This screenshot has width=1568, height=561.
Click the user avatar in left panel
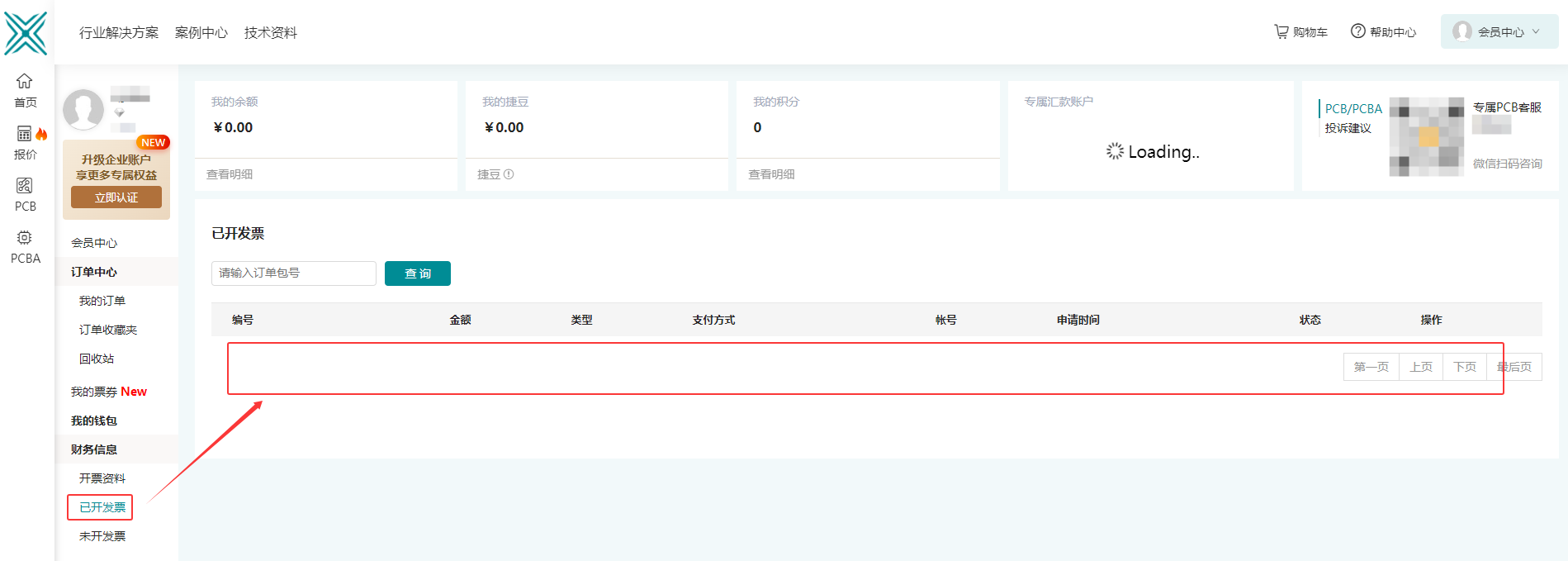[x=83, y=109]
